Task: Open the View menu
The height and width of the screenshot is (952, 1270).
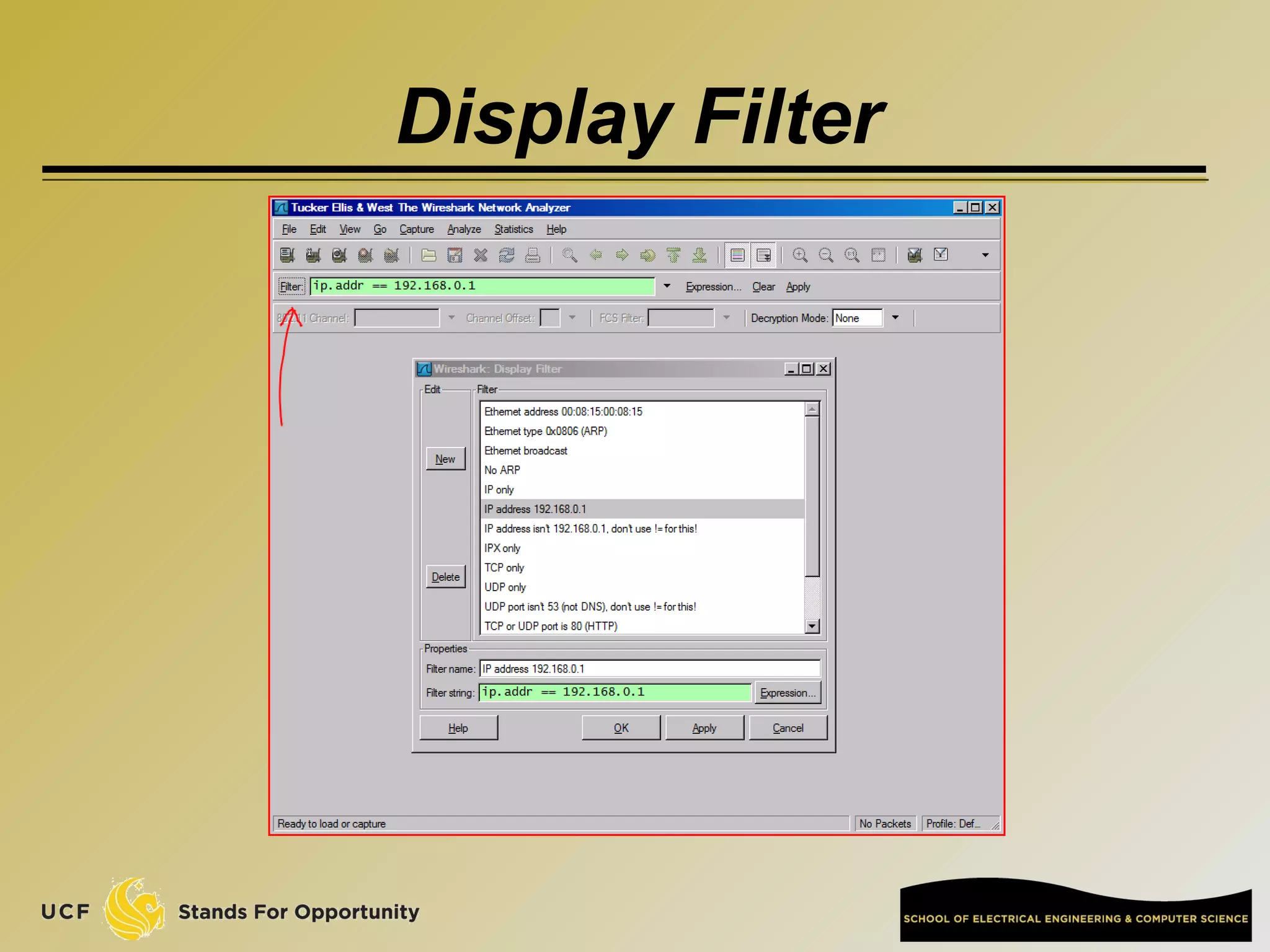Action: pyautogui.click(x=350, y=229)
